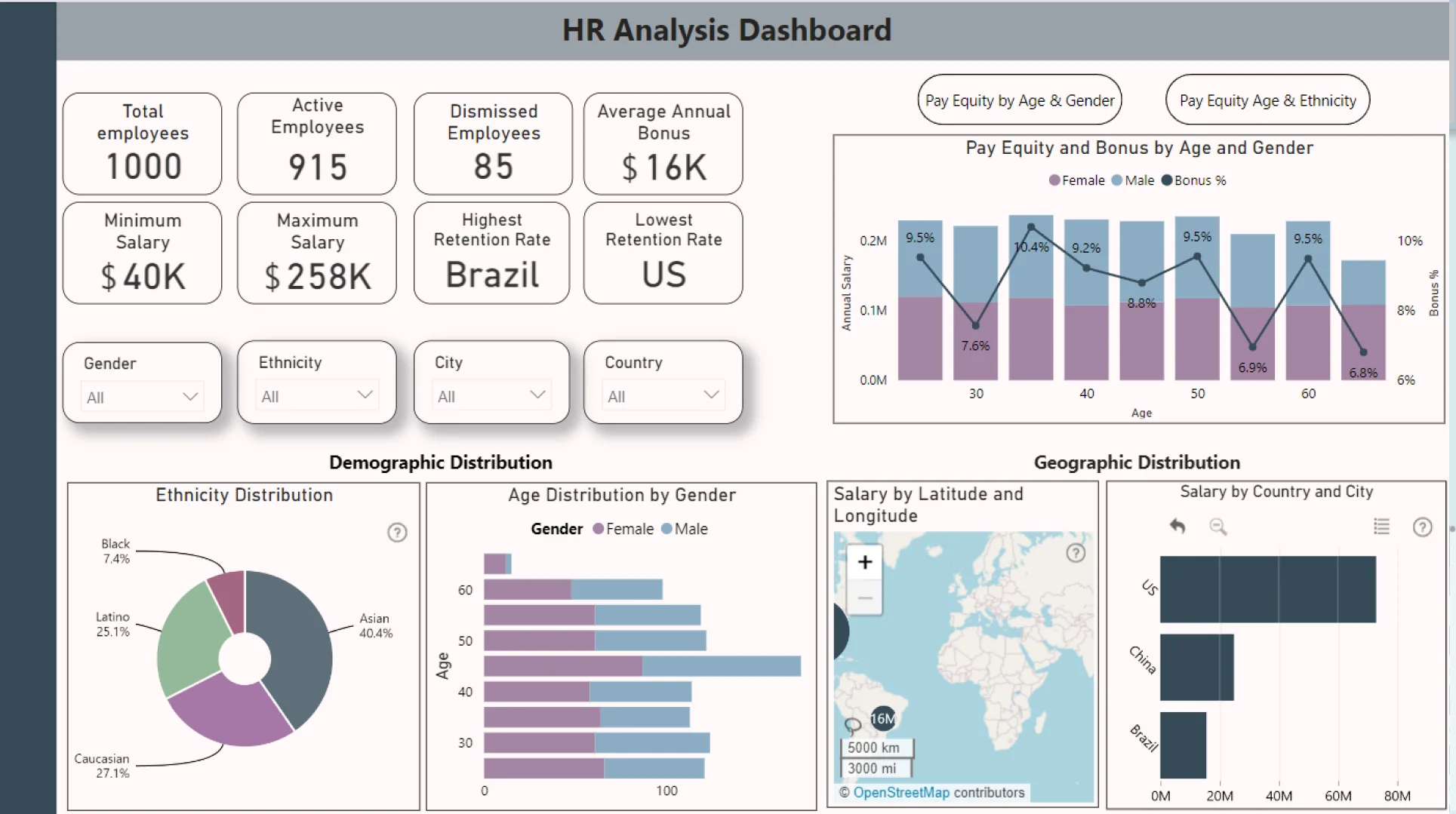1456x814 pixels.
Task: Click the China bar in Salary chart
Action: [x=1197, y=667]
